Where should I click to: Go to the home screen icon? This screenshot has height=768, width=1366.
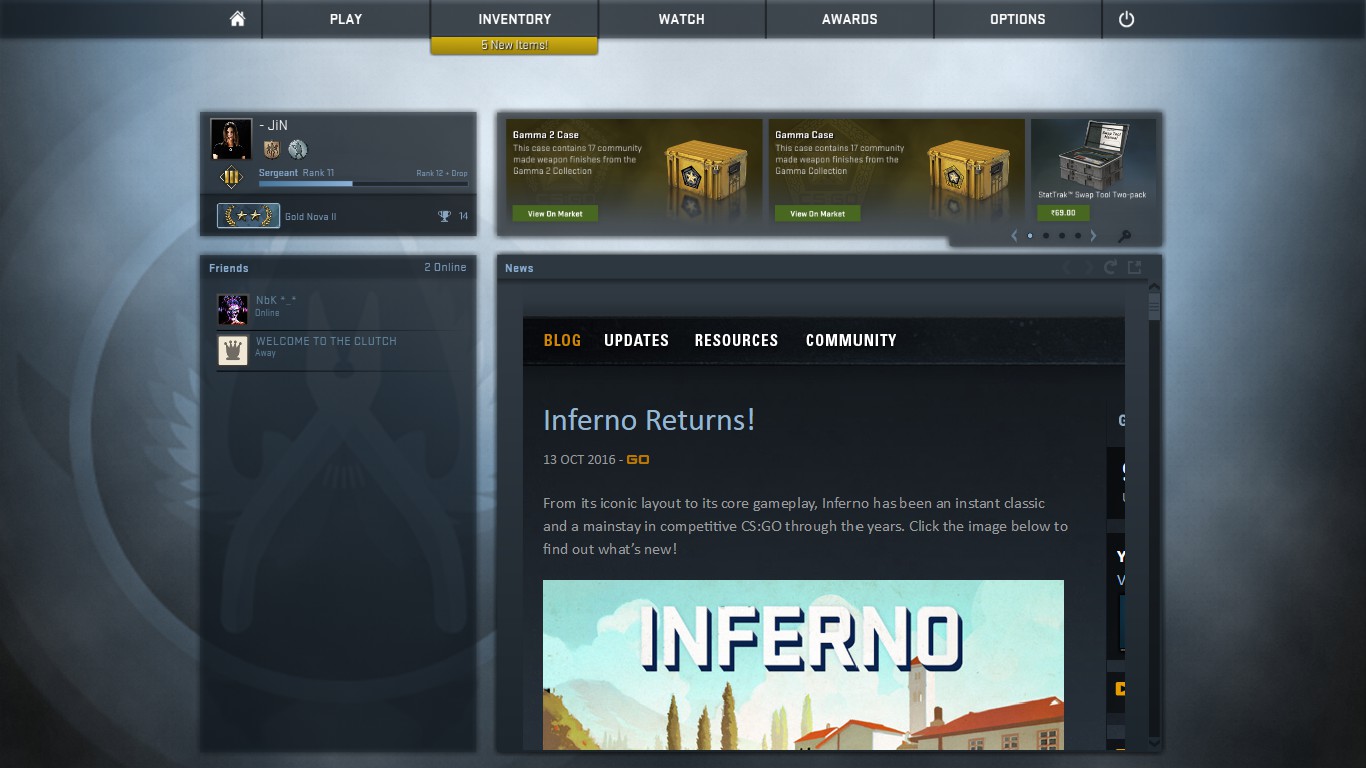point(237,19)
